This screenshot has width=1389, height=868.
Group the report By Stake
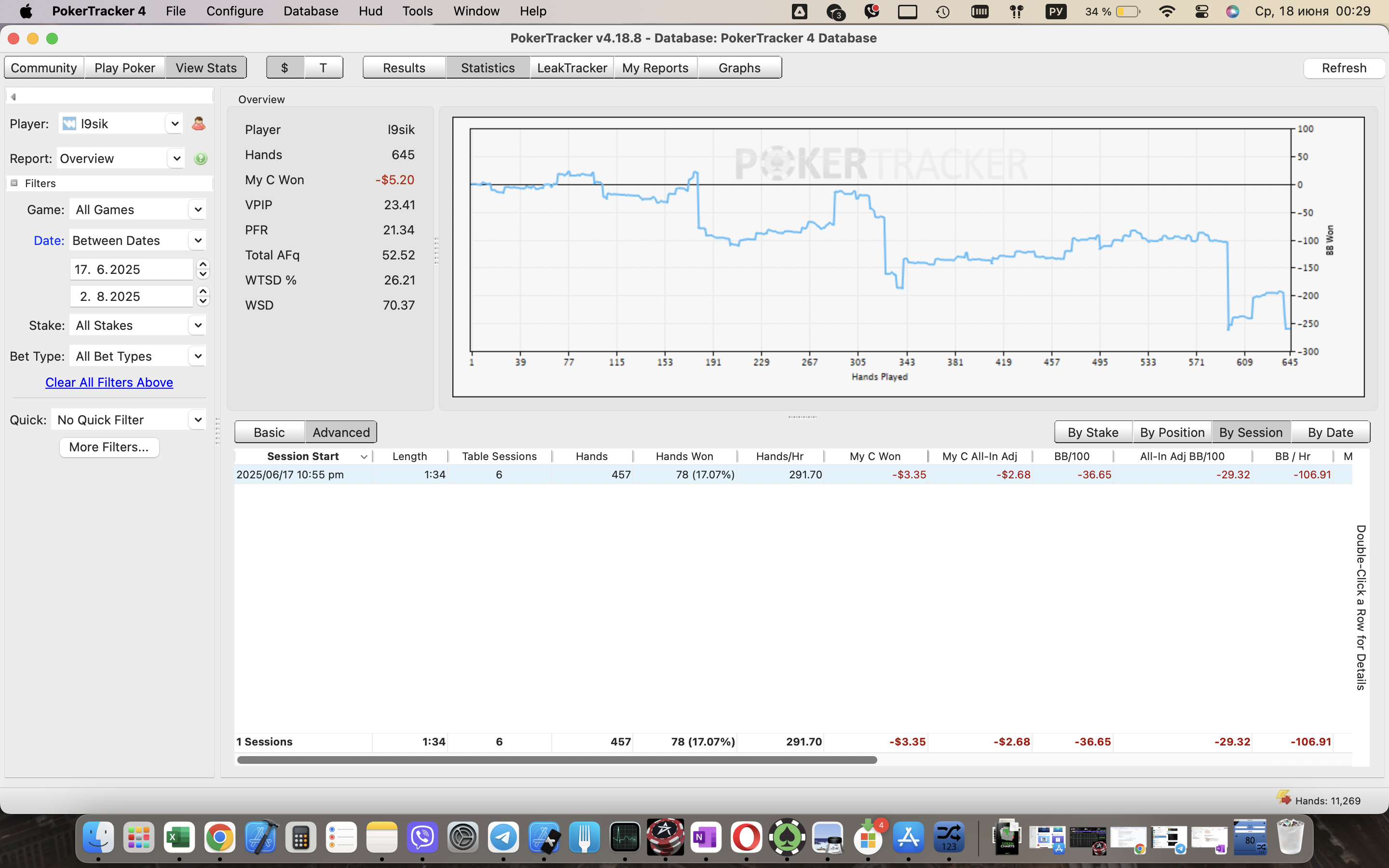click(1093, 432)
